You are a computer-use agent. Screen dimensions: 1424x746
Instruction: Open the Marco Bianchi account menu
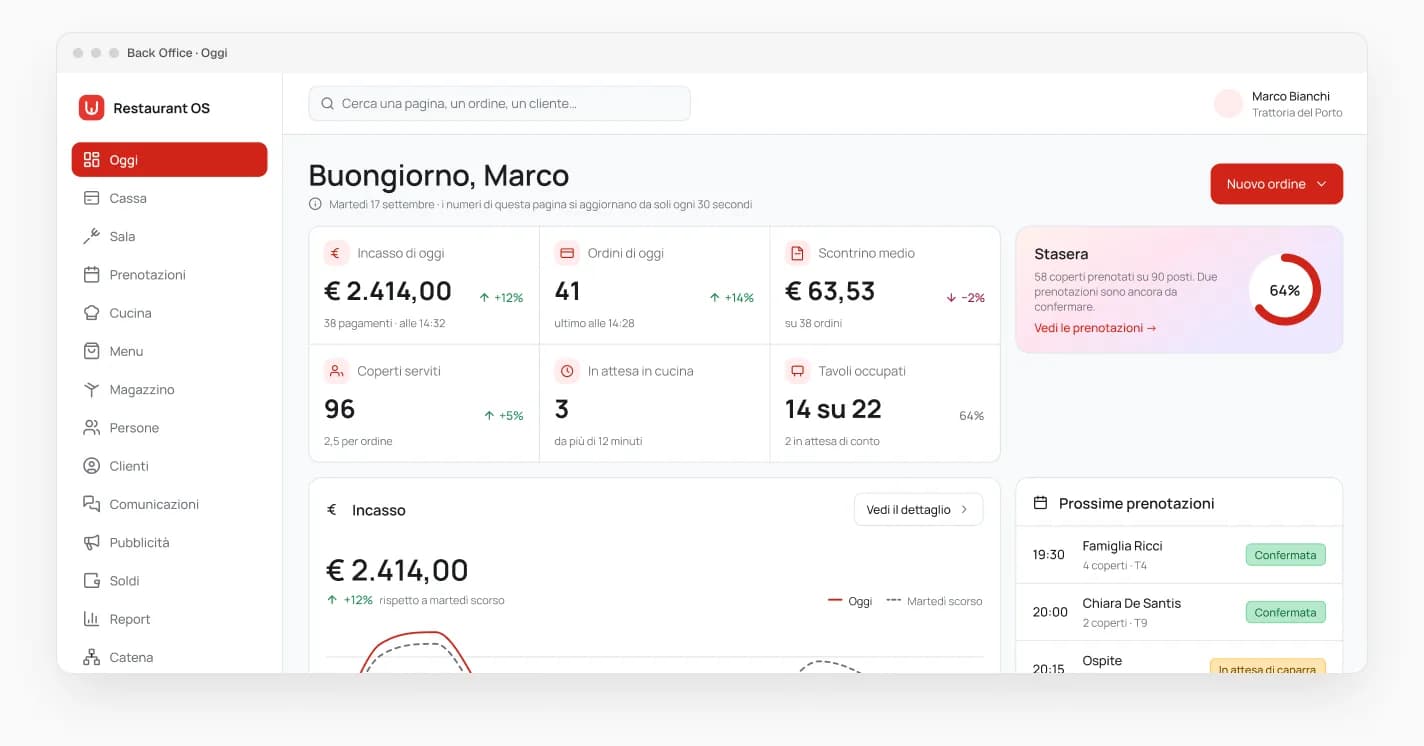tap(1278, 103)
